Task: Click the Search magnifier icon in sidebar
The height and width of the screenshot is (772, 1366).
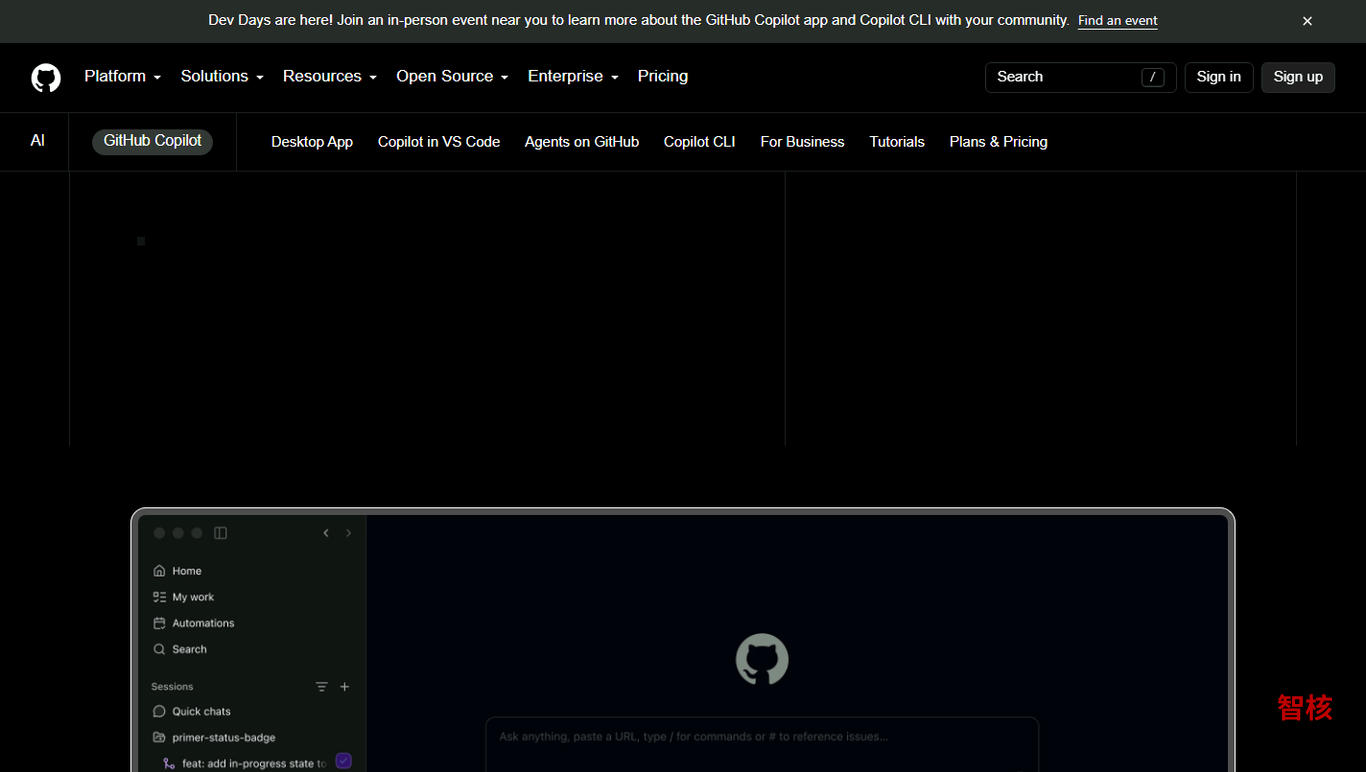Action: (159, 649)
